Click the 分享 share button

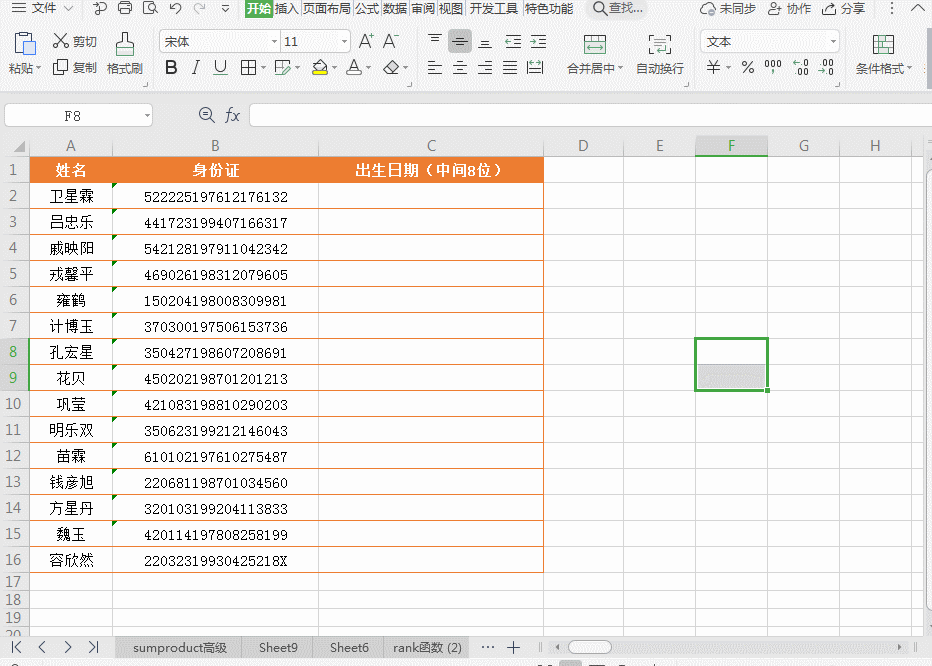(x=843, y=8)
